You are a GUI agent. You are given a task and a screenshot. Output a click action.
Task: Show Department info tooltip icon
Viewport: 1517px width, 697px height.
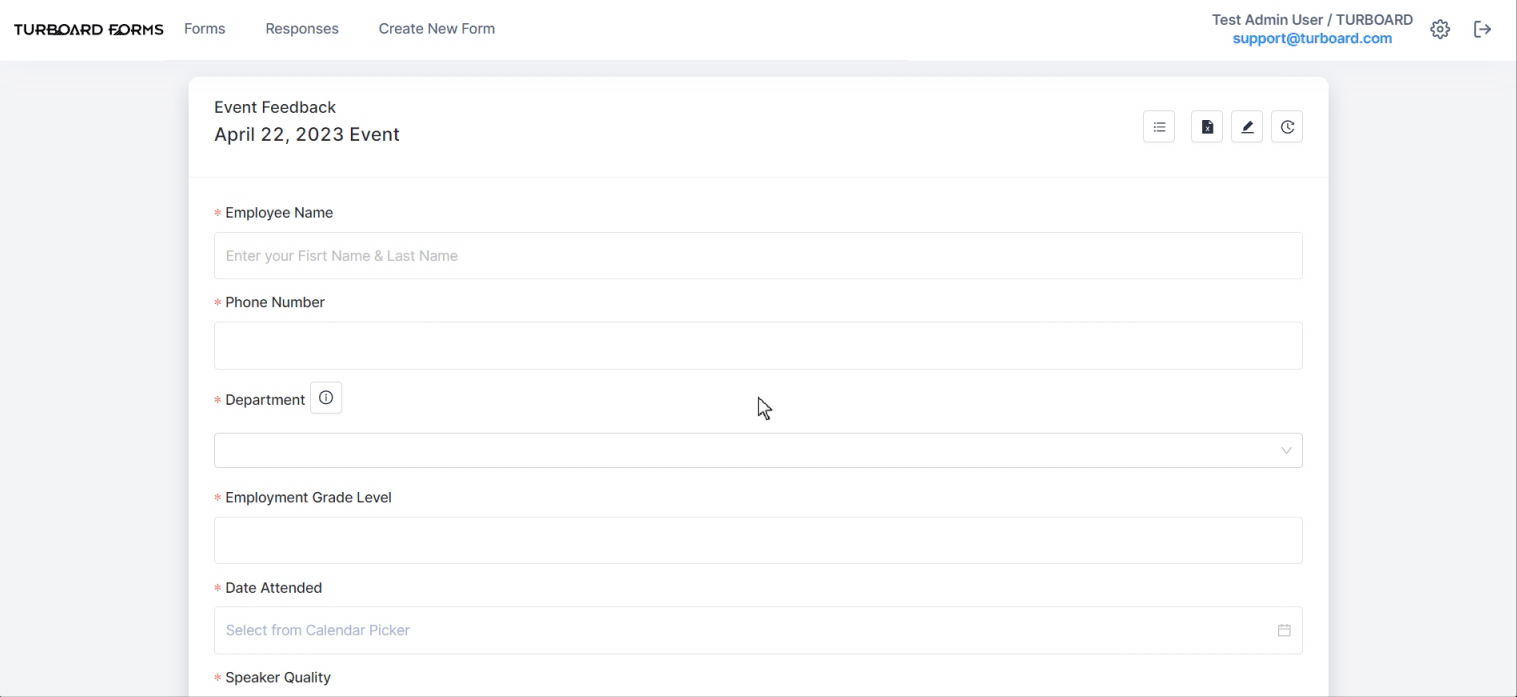326,398
